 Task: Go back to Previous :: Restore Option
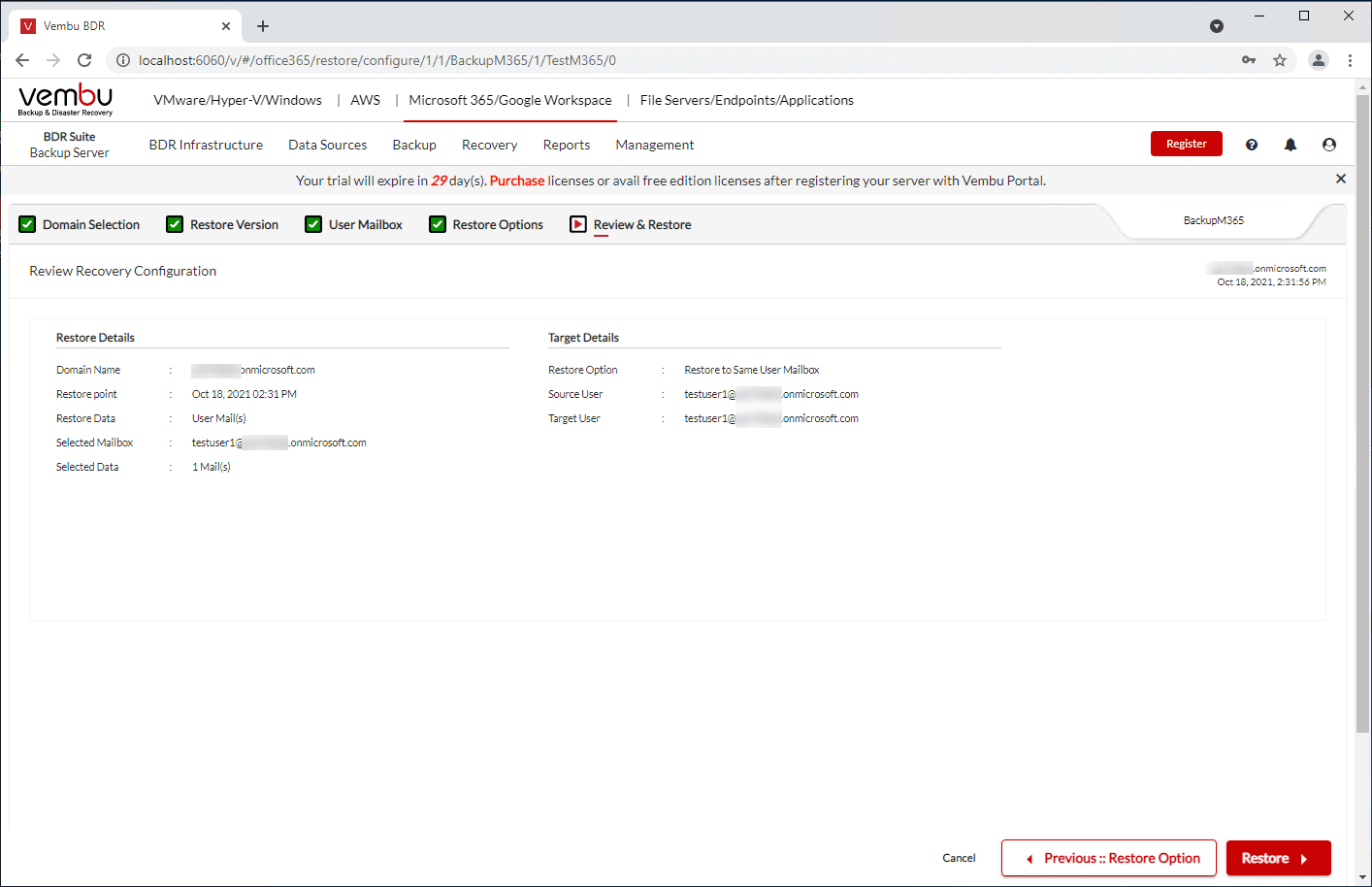(x=1109, y=858)
